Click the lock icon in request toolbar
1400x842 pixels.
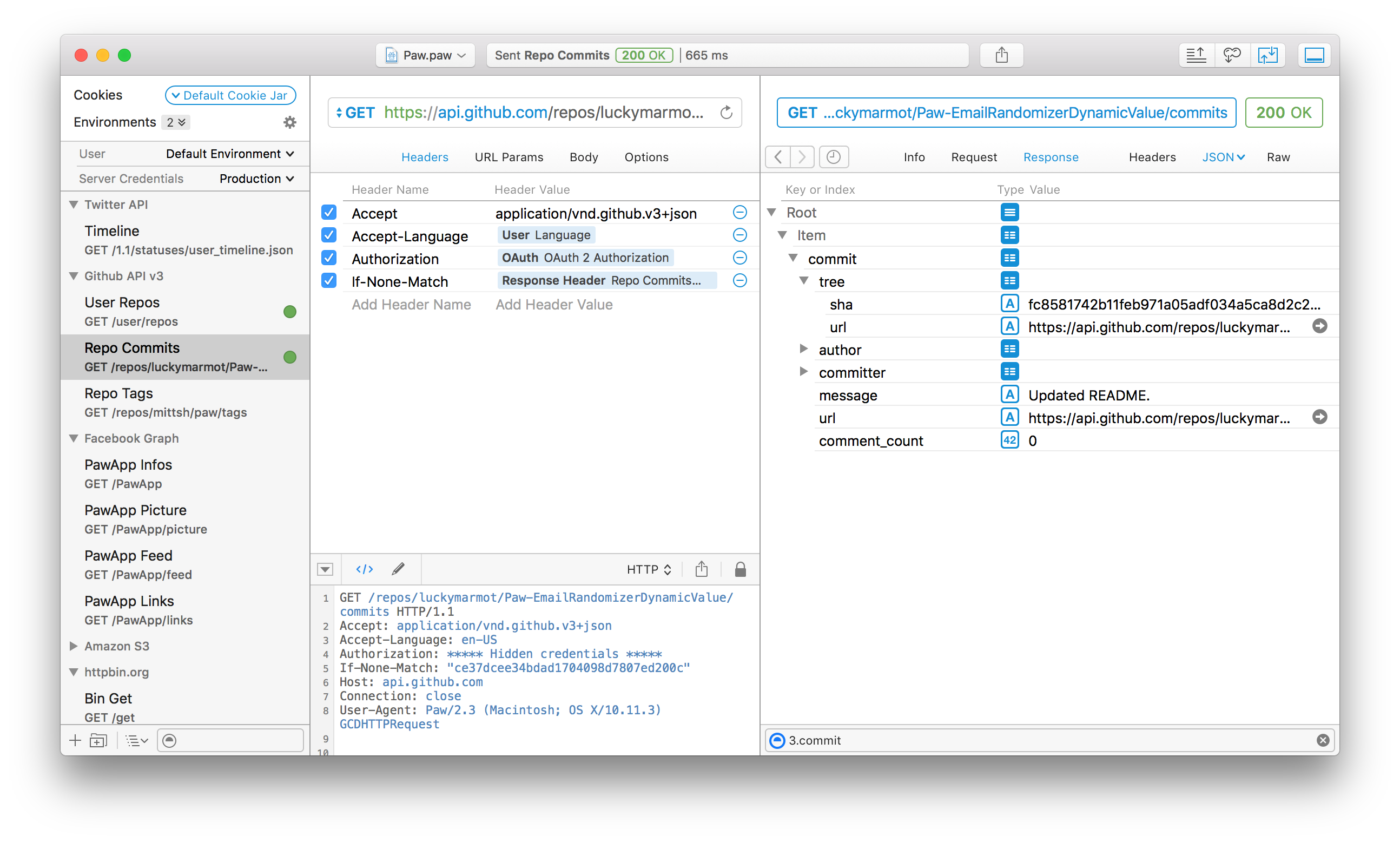pos(740,569)
